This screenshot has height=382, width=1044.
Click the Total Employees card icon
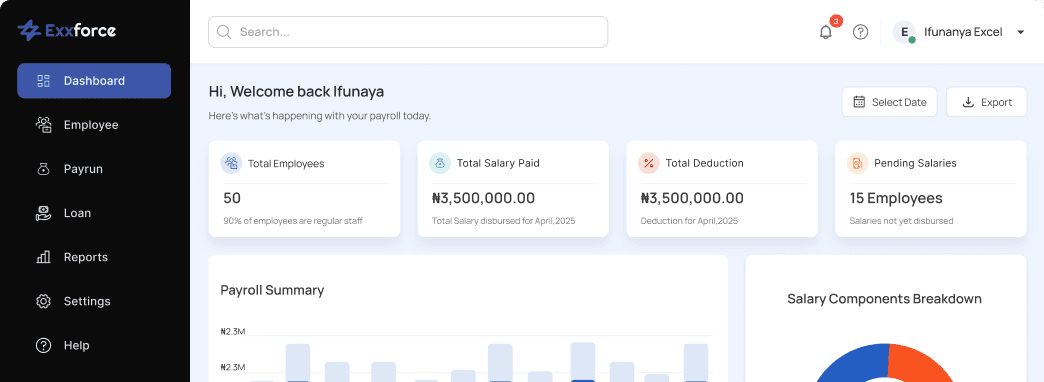coord(231,163)
